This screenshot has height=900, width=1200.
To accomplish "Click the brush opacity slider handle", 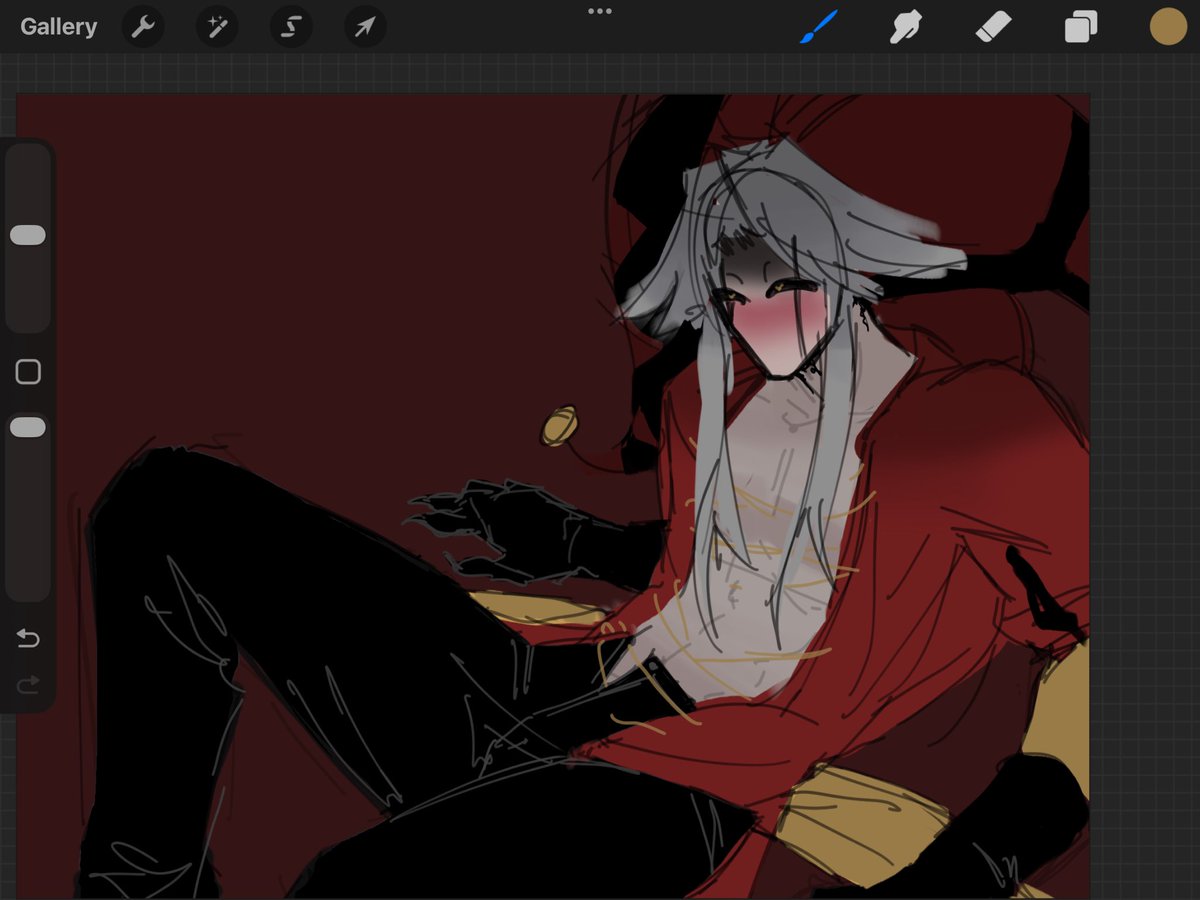I will coord(28,427).
